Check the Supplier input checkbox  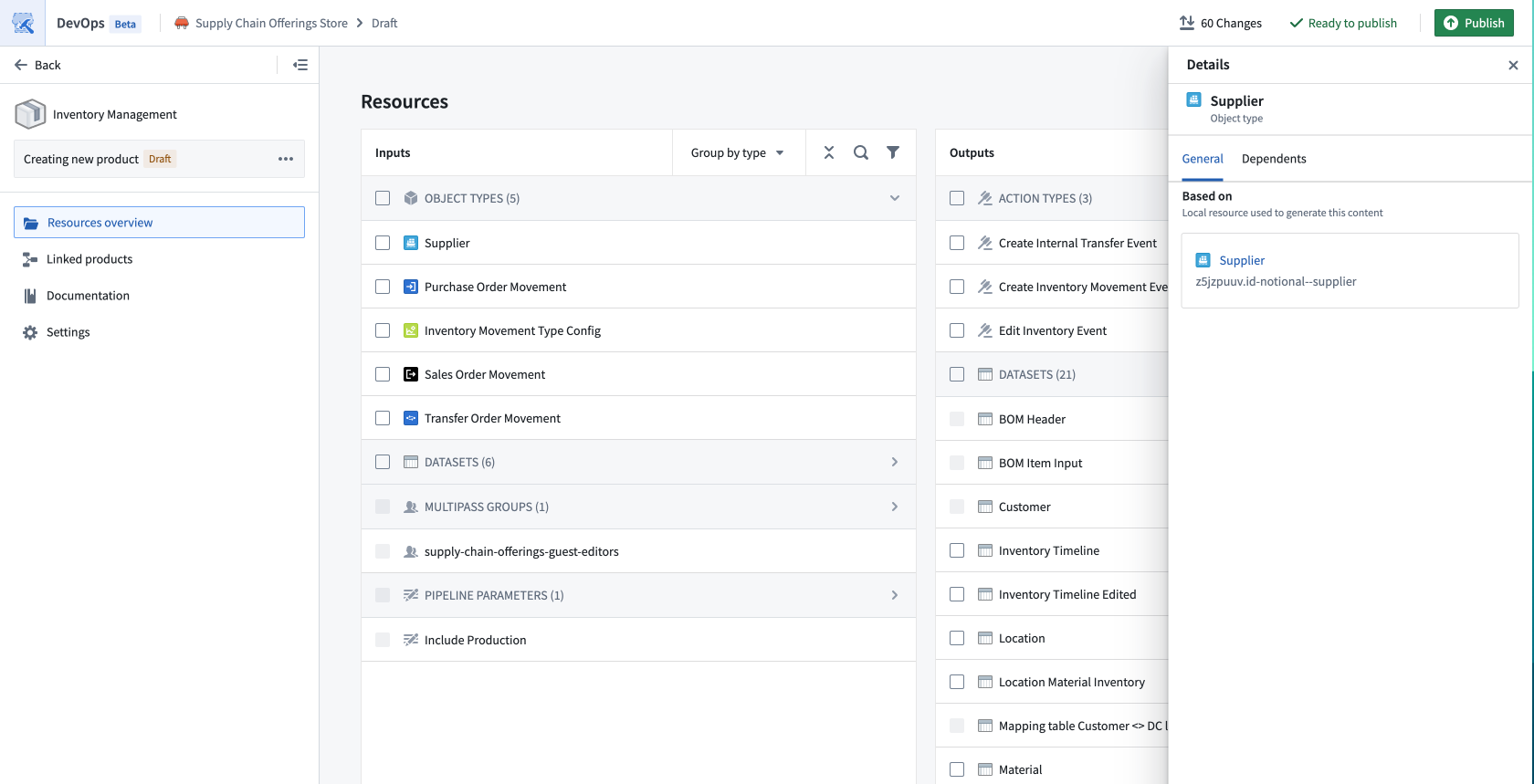click(383, 243)
